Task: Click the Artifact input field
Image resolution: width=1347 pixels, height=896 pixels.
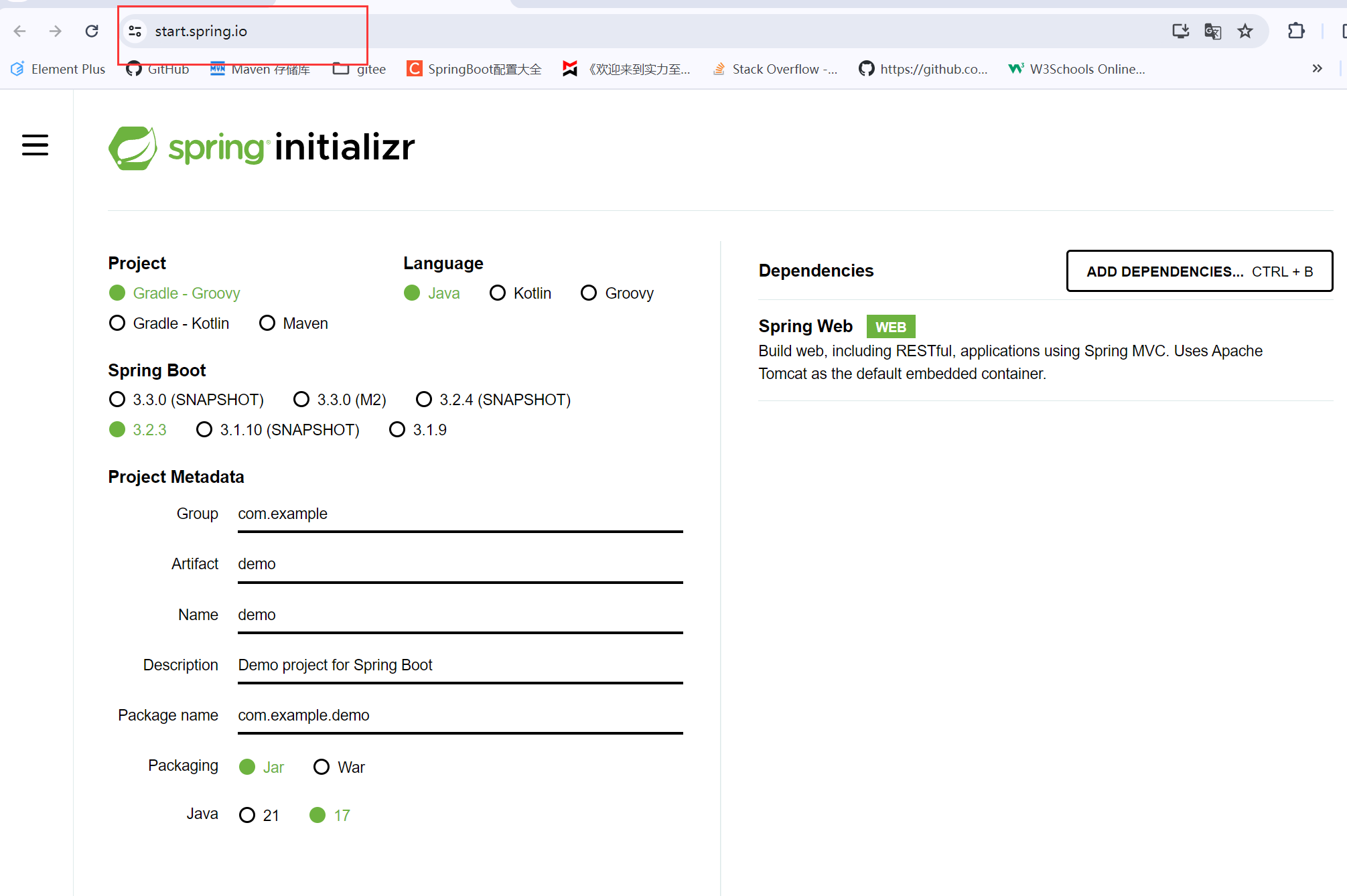Action: coord(460,564)
